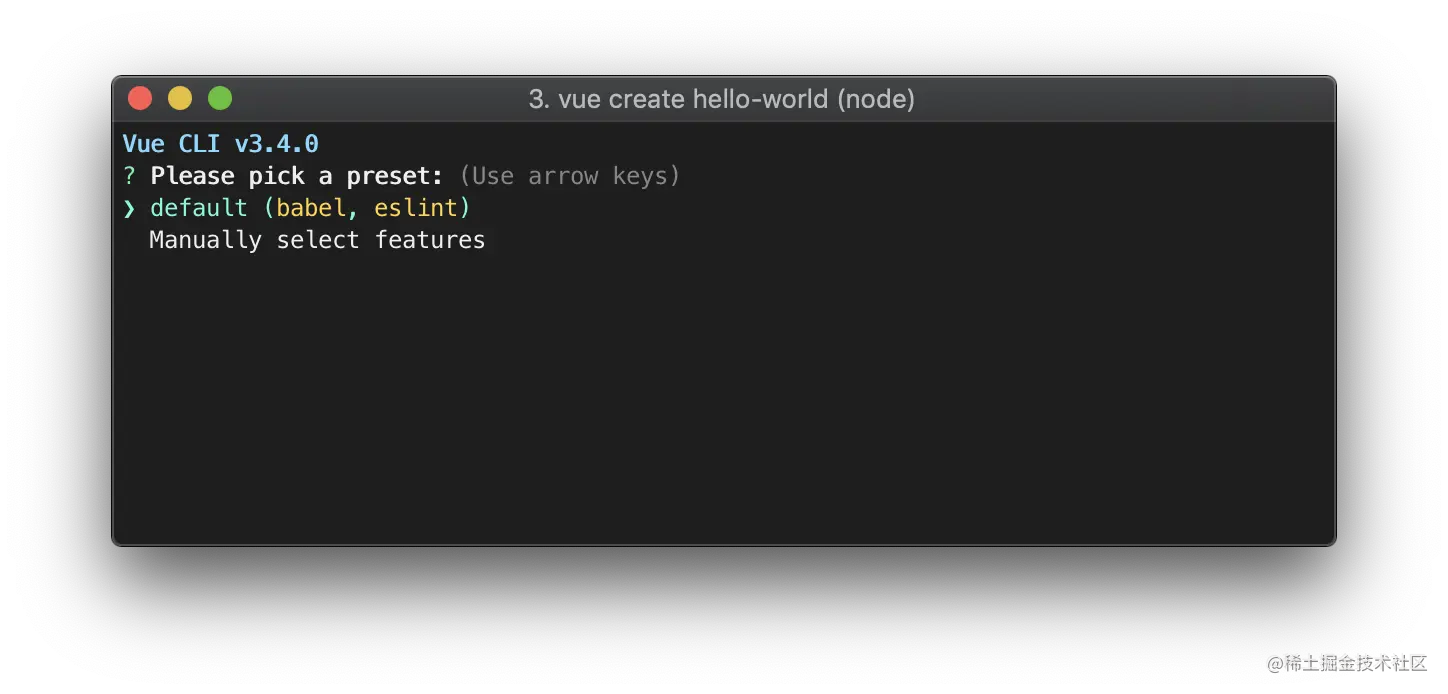Click the tab number '3.' in the titlebar
This screenshot has height=694, width=1448.
540,99
